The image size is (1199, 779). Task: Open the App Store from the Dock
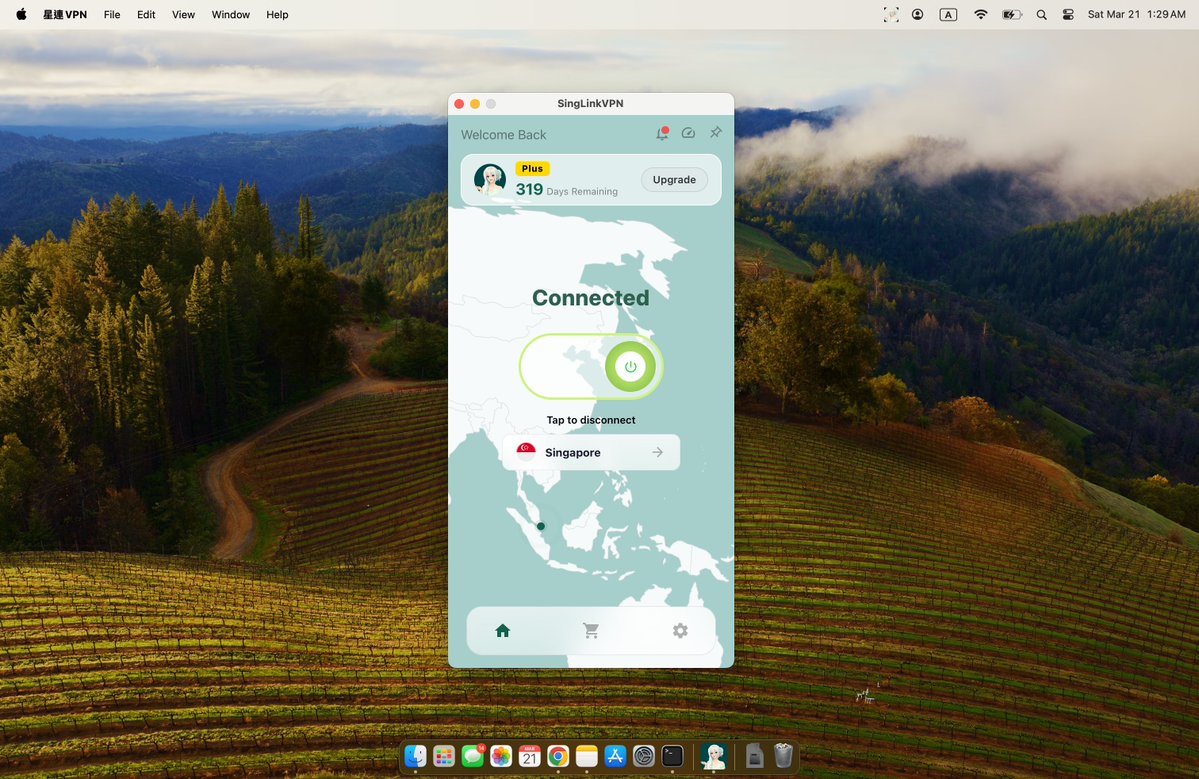[616, 756]
